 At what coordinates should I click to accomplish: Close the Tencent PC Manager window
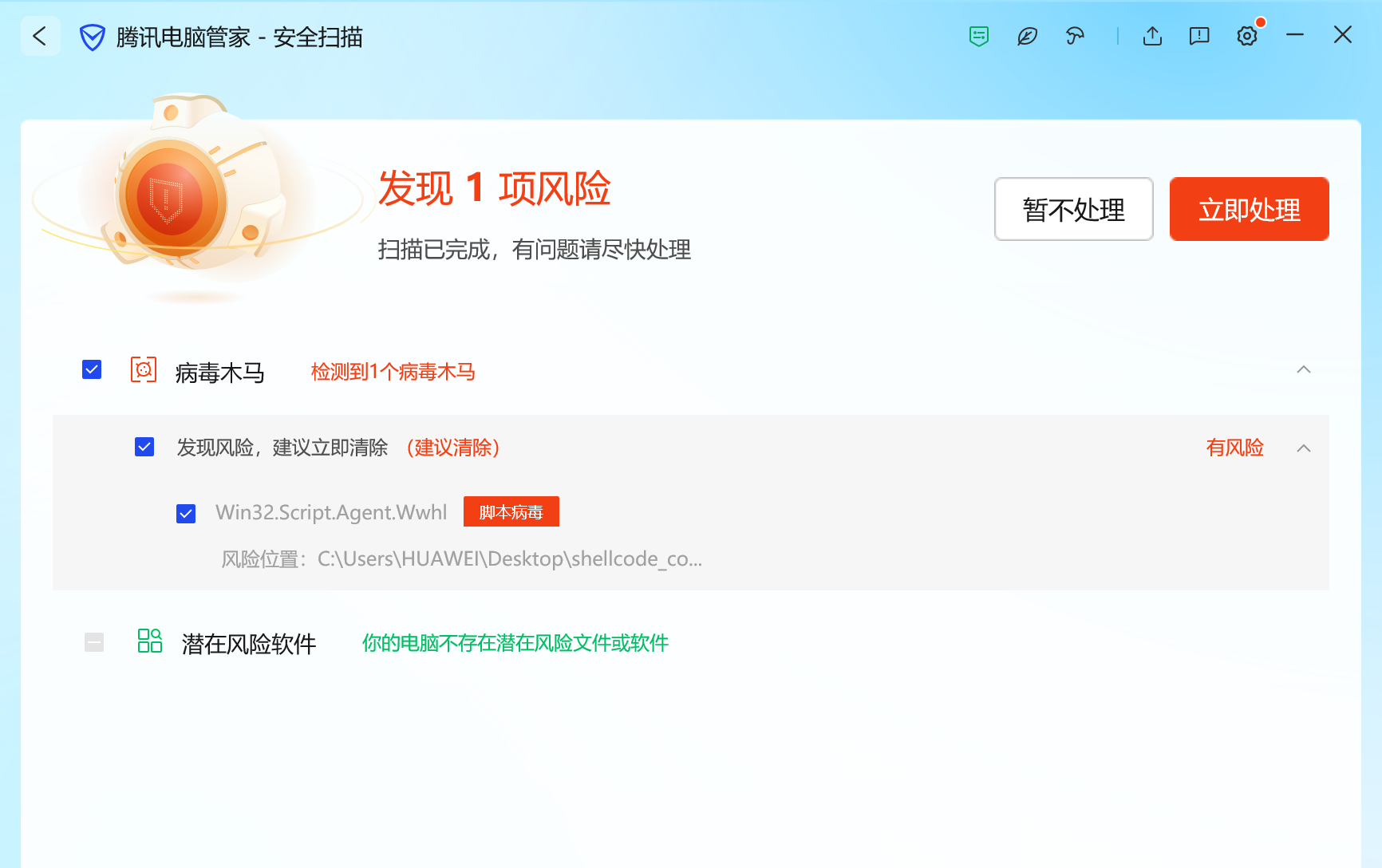(1343, 35)
